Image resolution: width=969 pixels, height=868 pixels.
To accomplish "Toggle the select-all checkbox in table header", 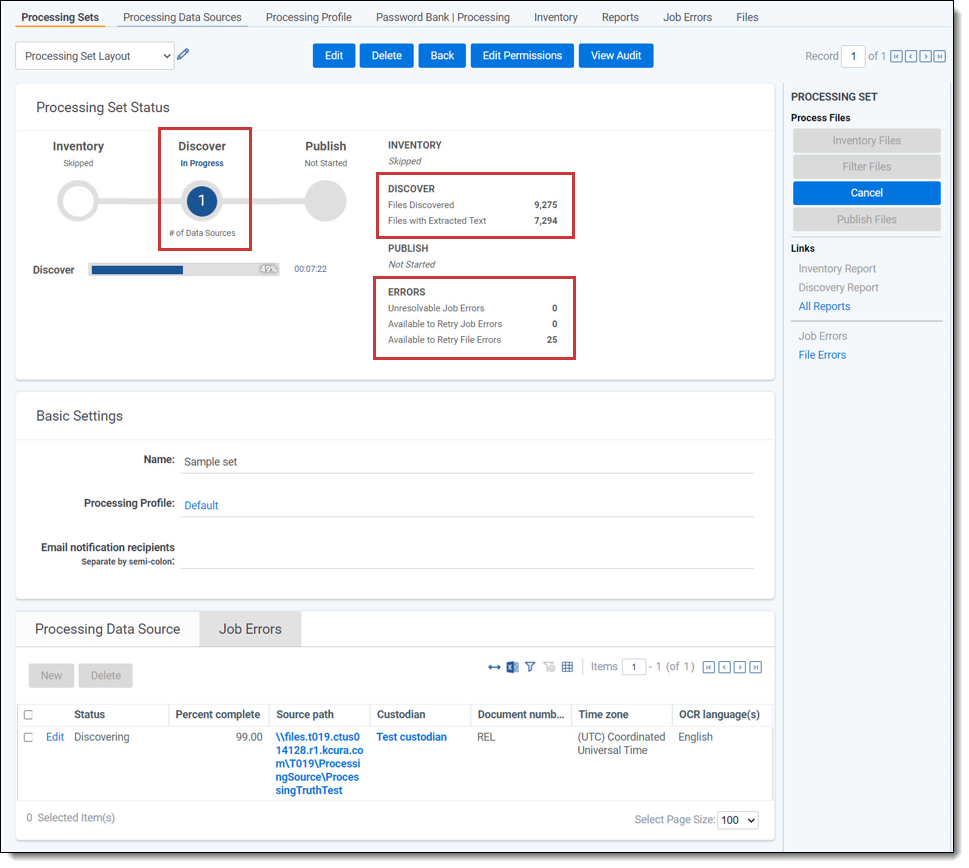I will 28,715.
